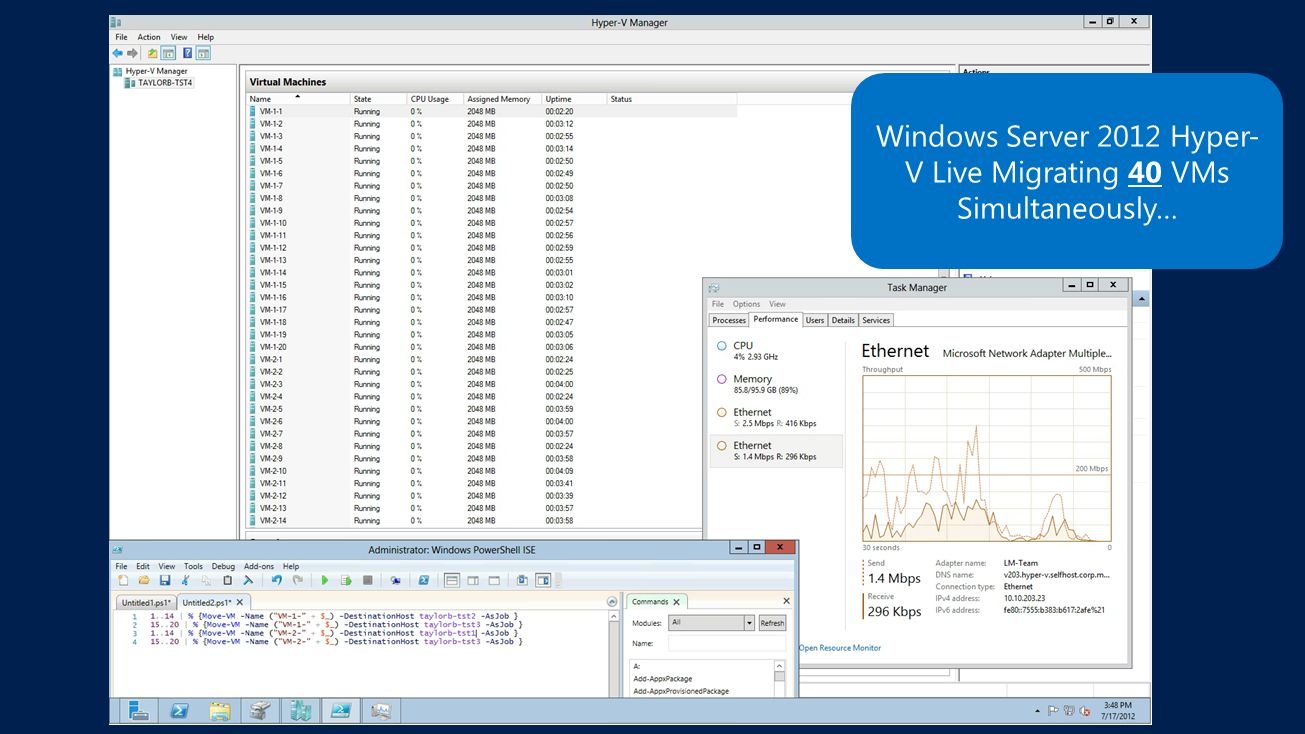The width and height of the screenshot is (1305, 734).
Task: Sort virtual machines by the State column
Action: click(x=378, y=99)
